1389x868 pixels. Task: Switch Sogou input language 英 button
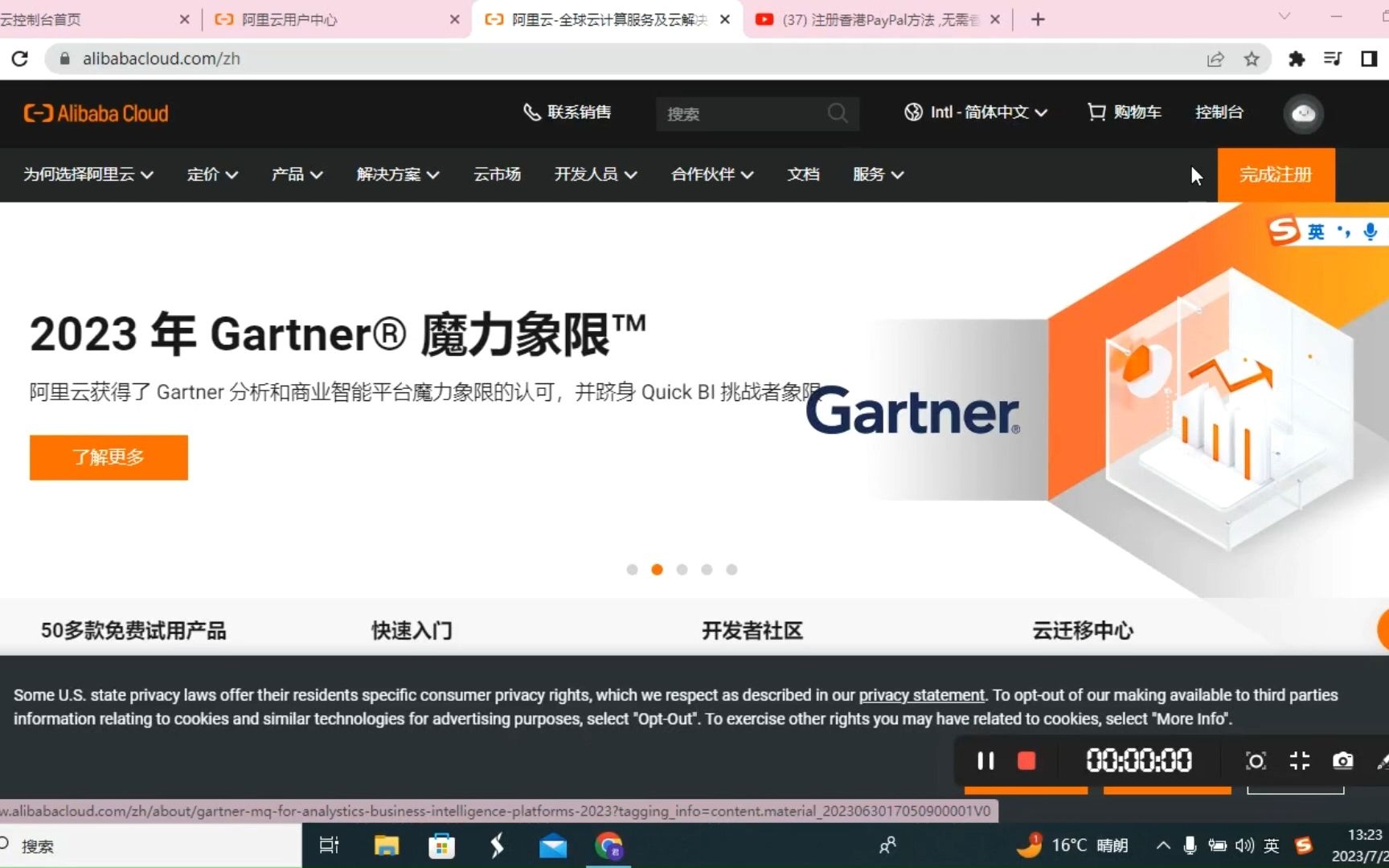[x=1316, y=231]
